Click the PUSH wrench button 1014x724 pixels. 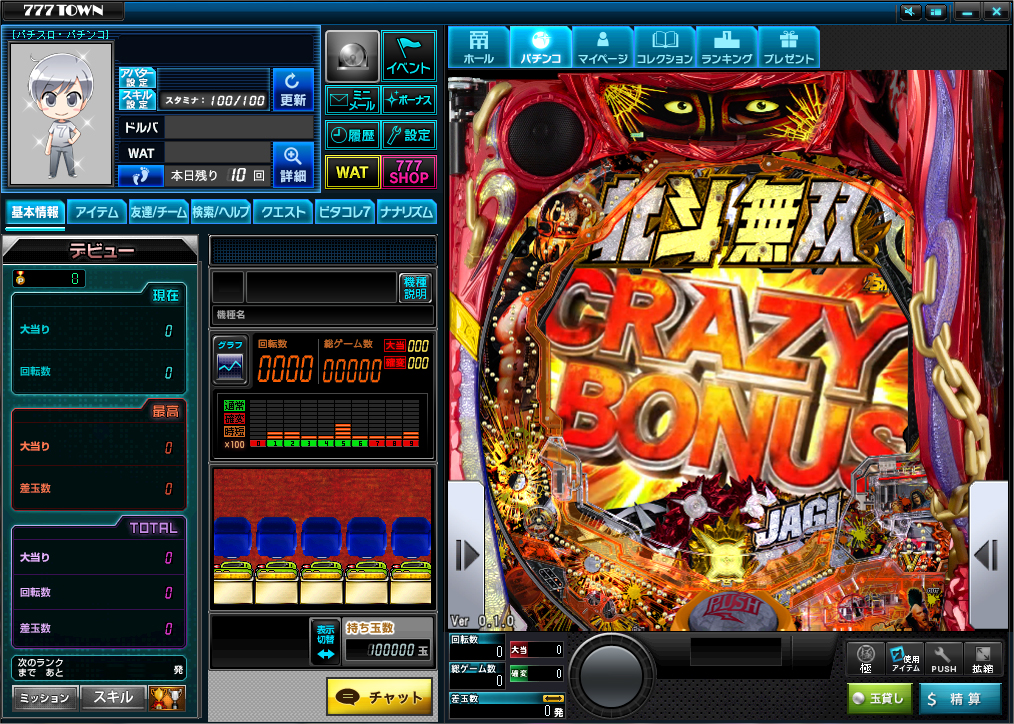944,659
